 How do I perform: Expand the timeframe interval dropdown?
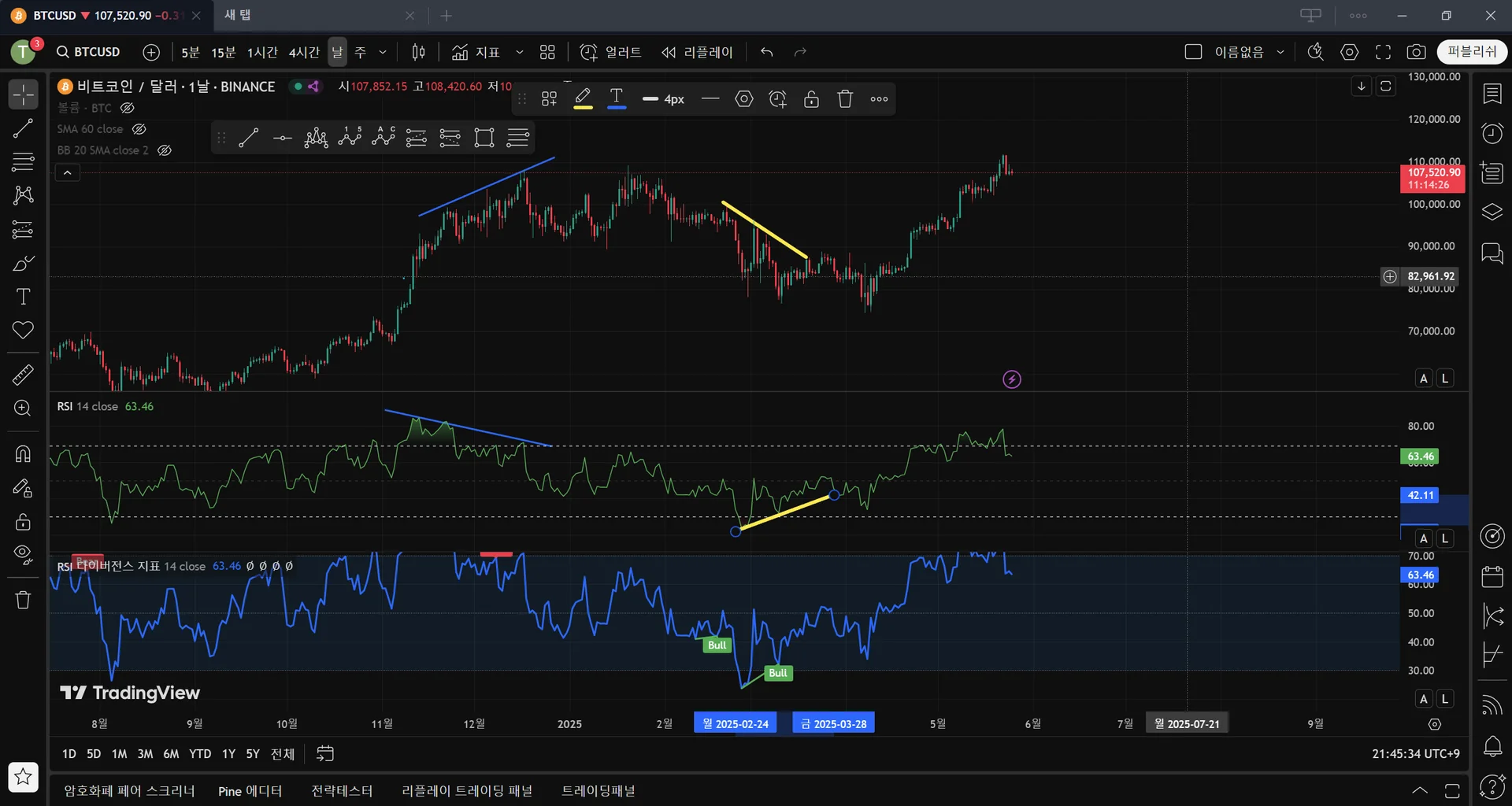click(x=383, y=52)
